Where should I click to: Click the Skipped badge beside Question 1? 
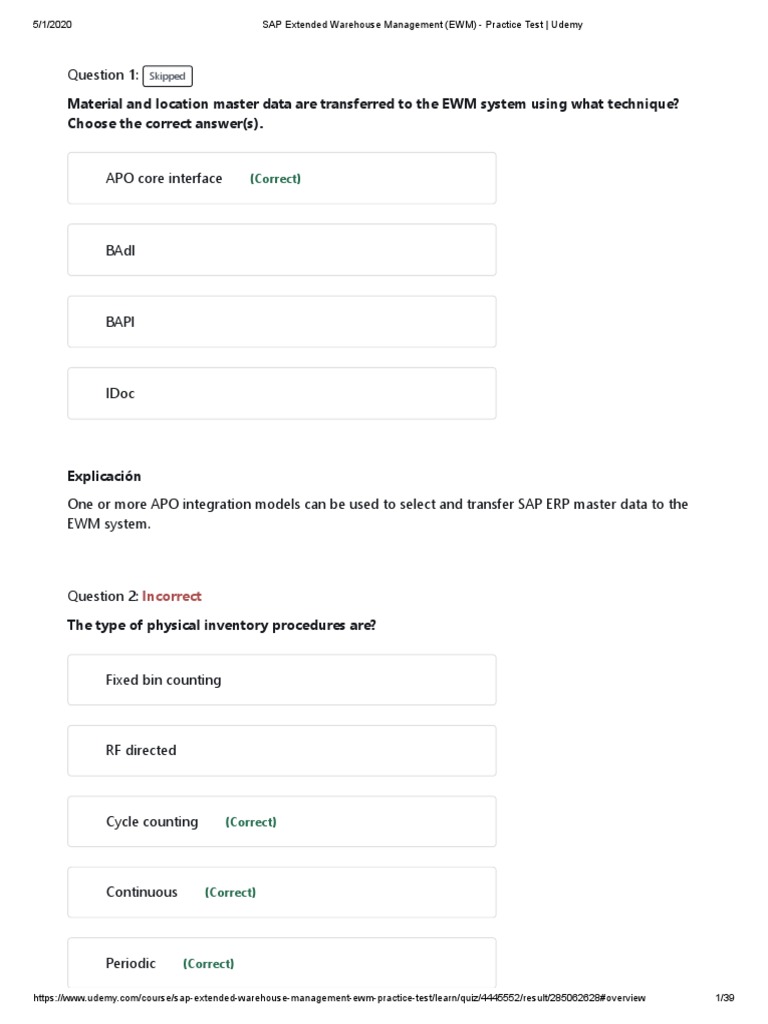tap(167, 76)
